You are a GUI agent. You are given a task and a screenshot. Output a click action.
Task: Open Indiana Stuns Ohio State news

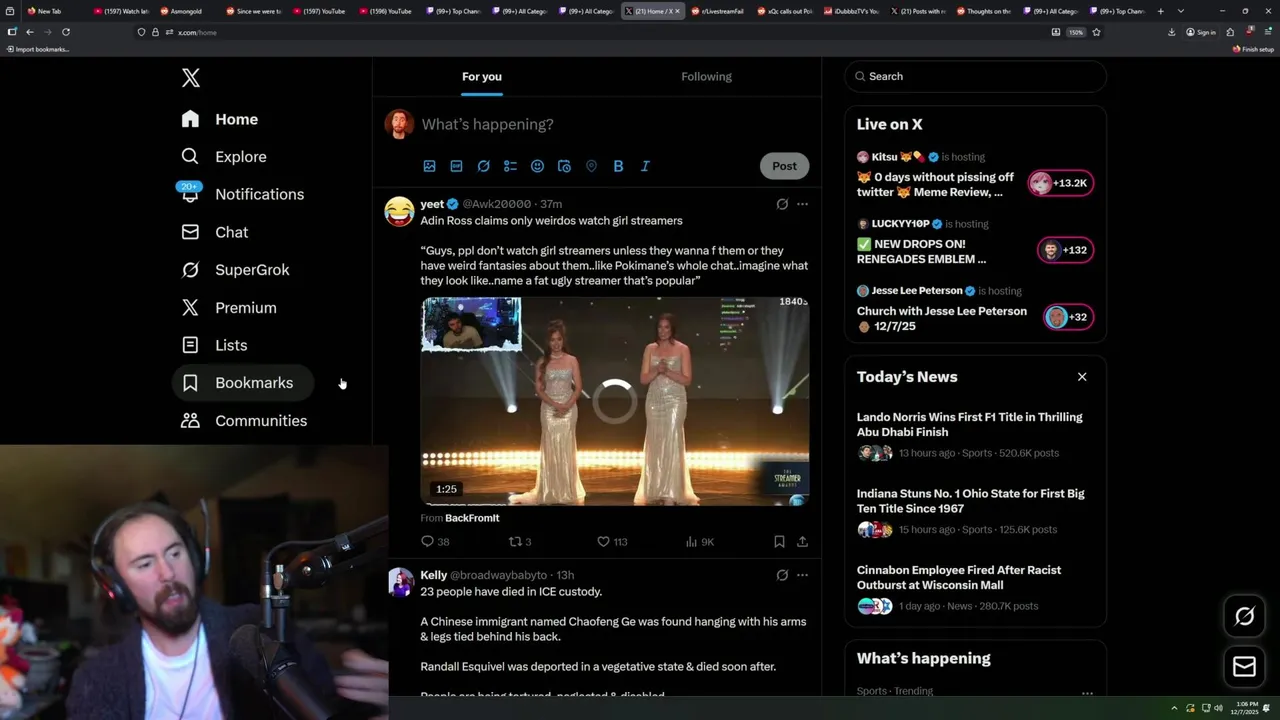[x=975, y=511]
